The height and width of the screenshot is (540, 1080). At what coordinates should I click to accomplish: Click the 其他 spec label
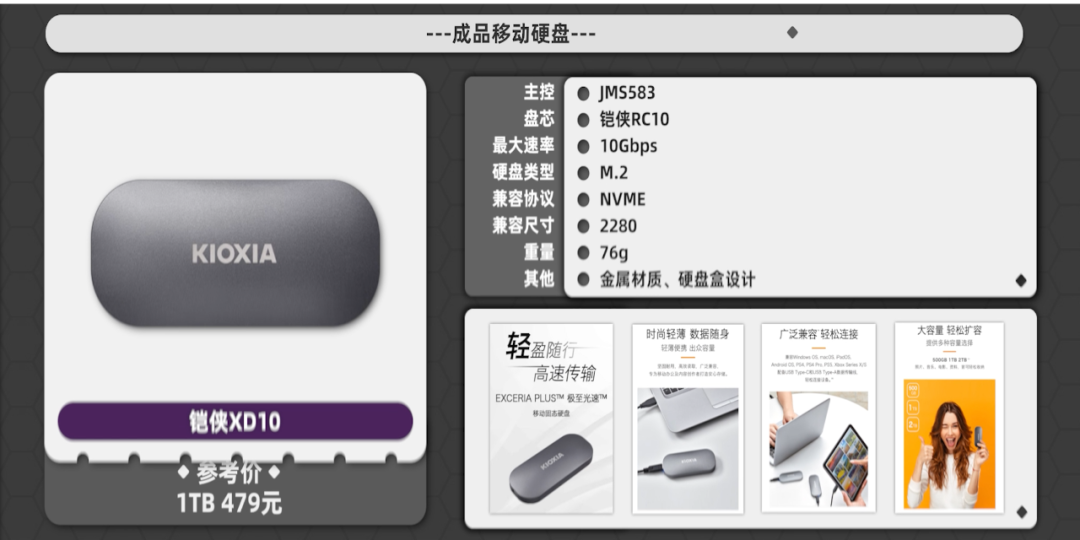coord(539,280)
